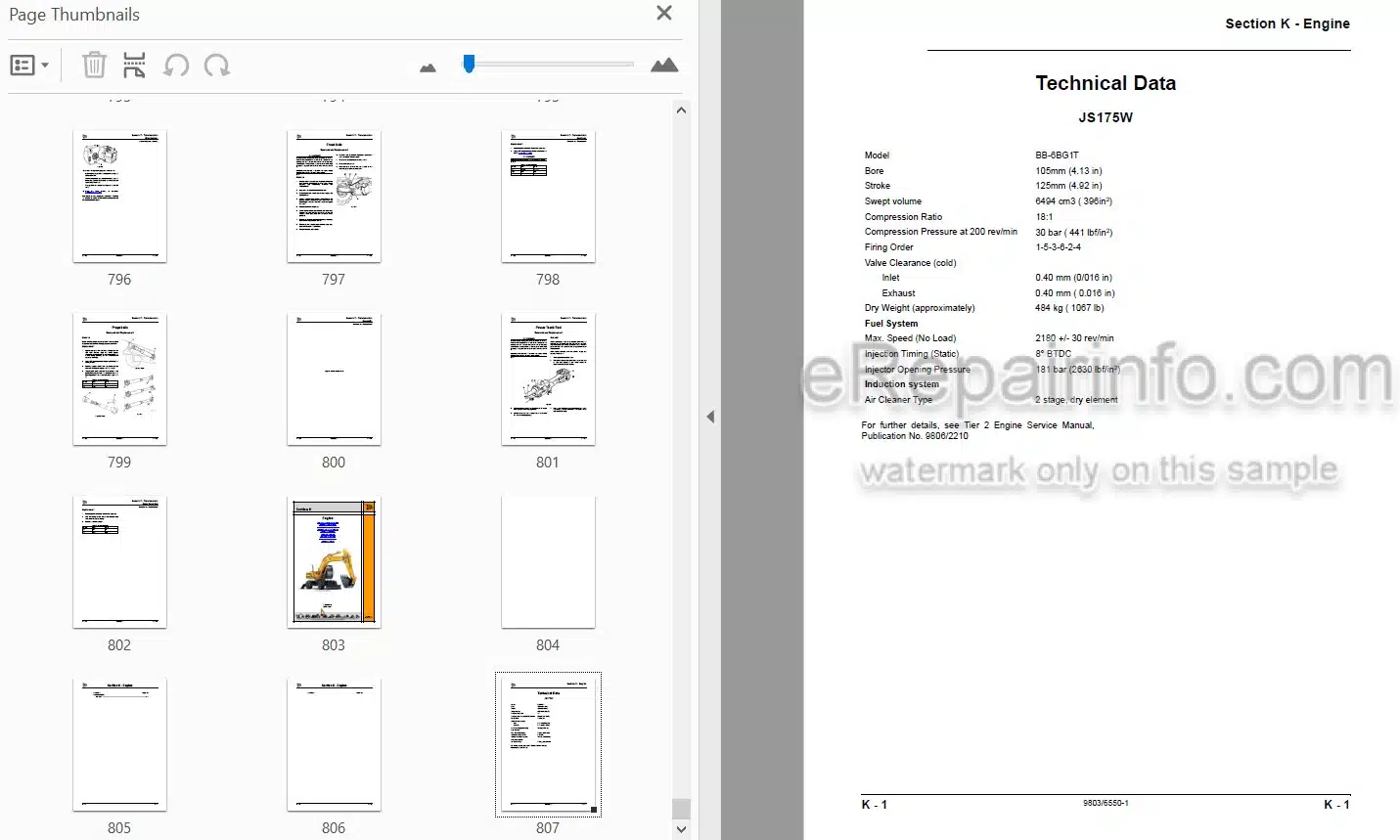The image size is (1400, 840).
Task: Click document number '9803/6550-1' in footer
Action: tap(1106, 803)
